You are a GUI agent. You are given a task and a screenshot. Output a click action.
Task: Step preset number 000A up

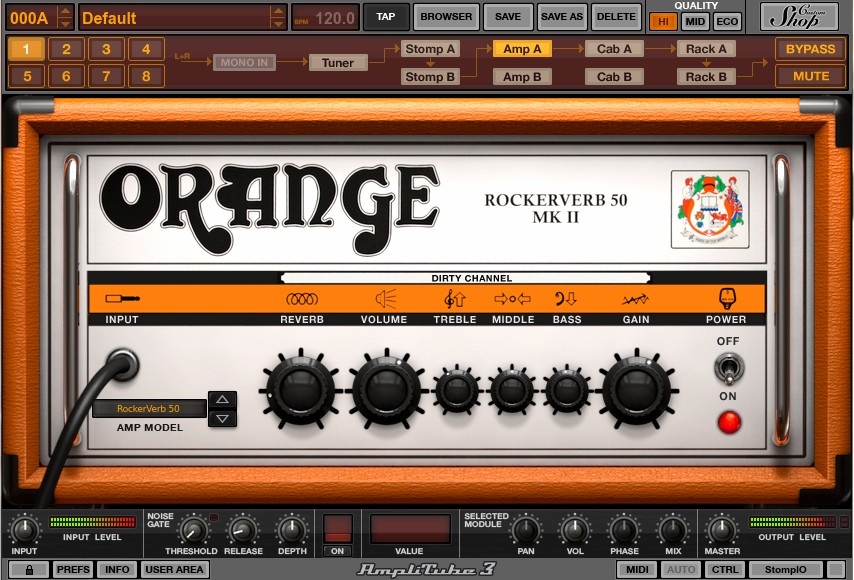point(65,11)
